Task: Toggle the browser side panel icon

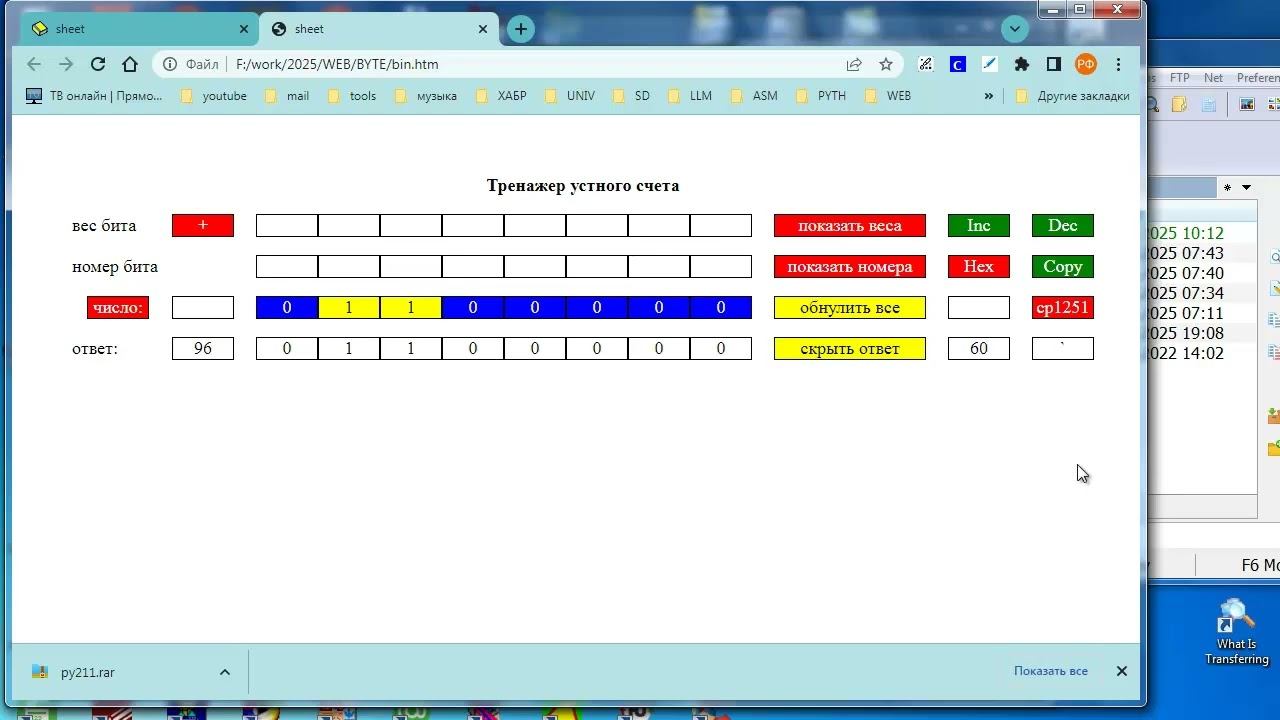Action: pyautogui.click(x=1053, y=64)
